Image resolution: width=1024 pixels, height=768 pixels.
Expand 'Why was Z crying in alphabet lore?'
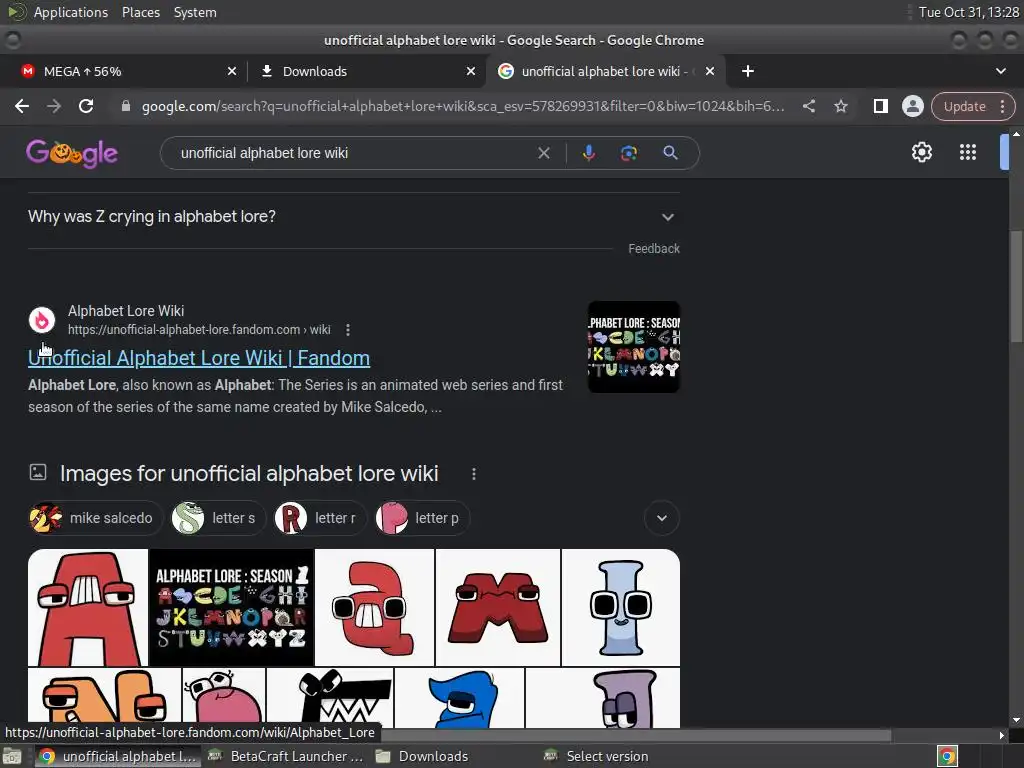354,217
